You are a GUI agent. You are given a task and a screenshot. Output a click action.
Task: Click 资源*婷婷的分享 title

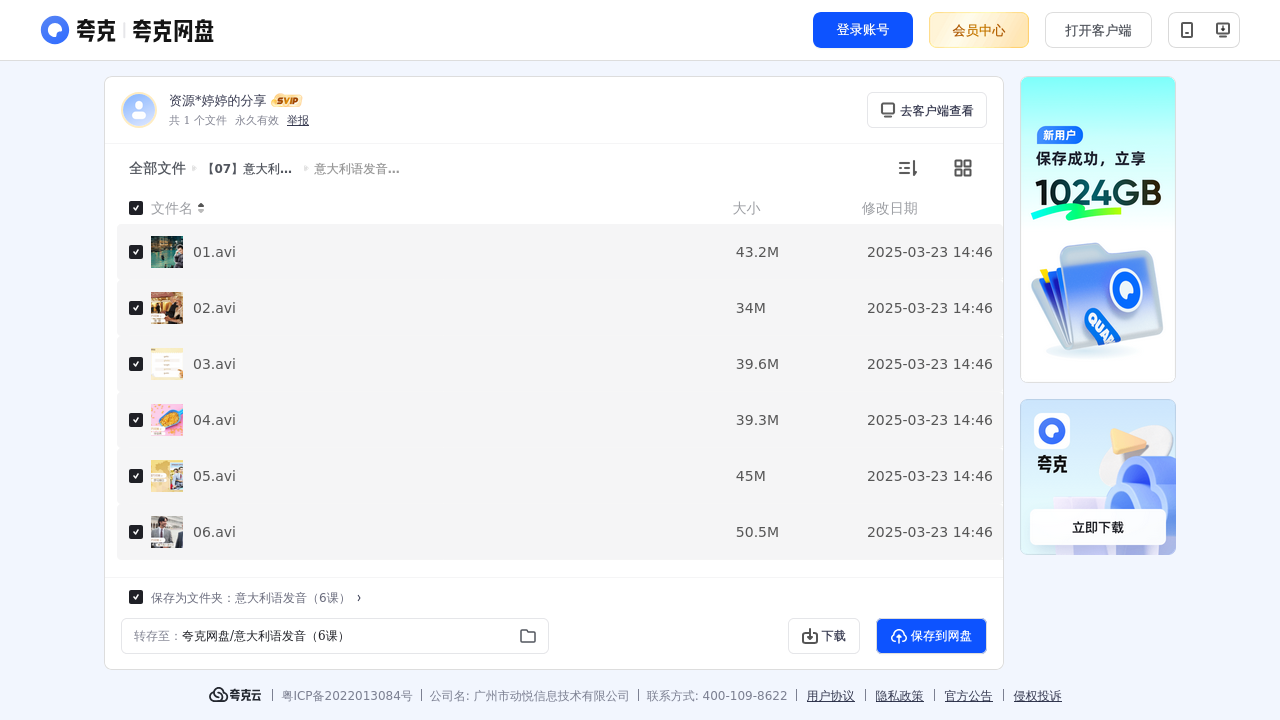click(x=218, y=101)
